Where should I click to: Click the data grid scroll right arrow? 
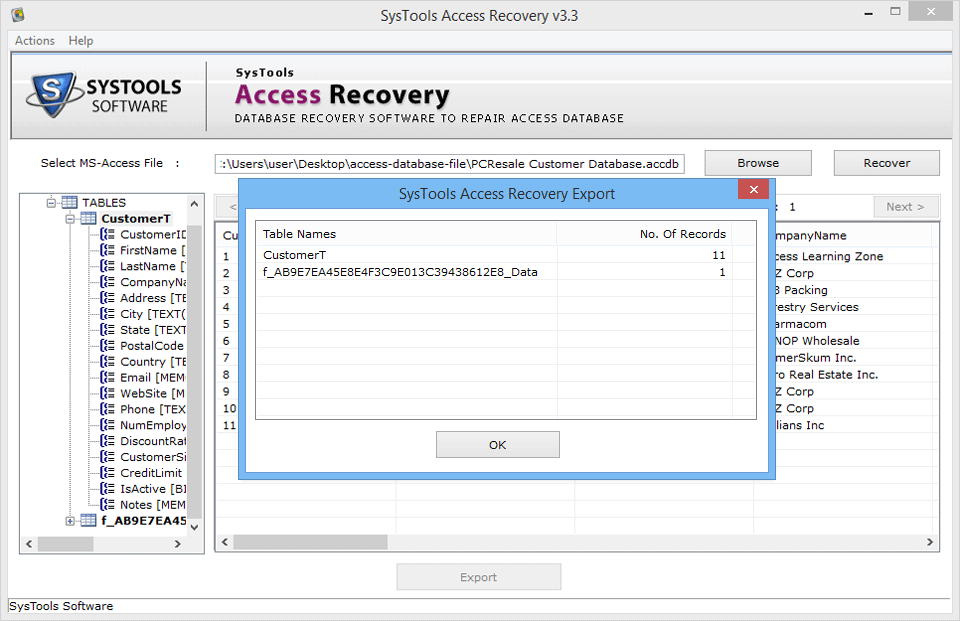(x=930, y=542)
